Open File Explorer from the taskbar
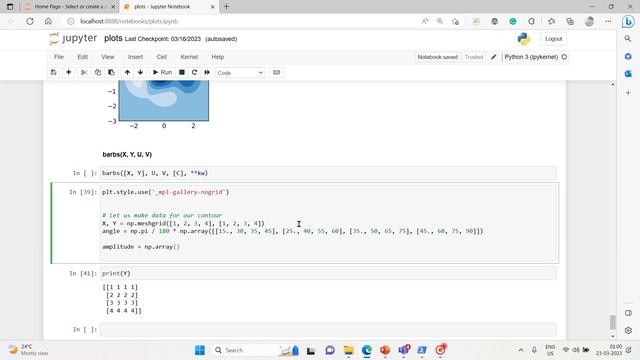This screenshot has height=360, width=640. pyautogui.click(x=349, y=350)
